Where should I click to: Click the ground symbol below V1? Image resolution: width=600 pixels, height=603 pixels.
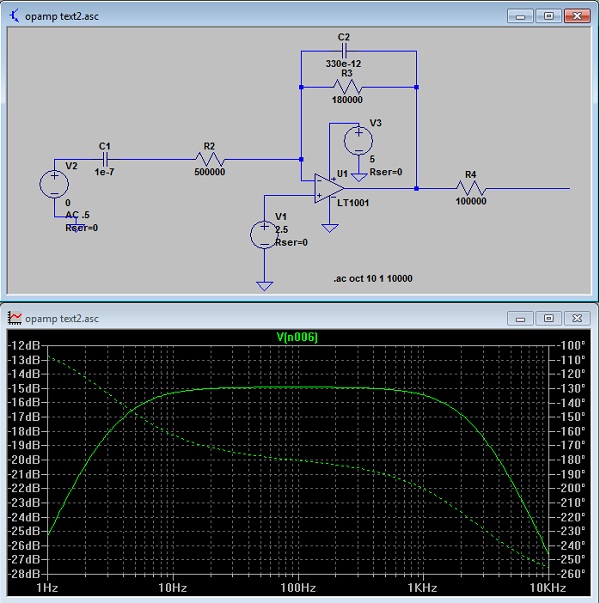click(x=263, y=286)
